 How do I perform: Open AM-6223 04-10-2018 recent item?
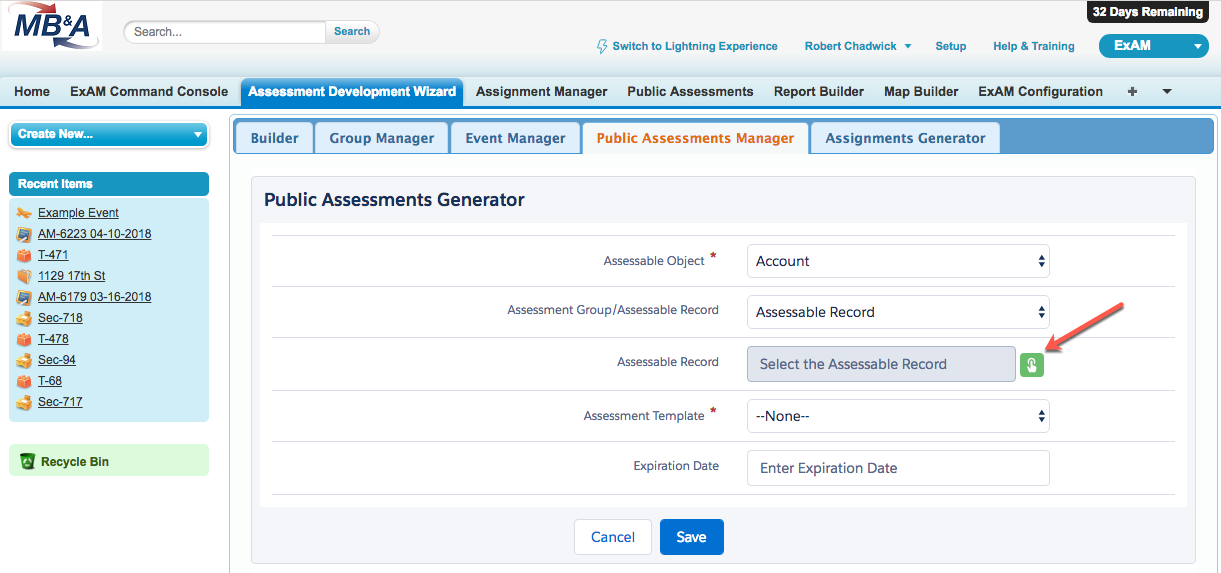tap(95, 234)
